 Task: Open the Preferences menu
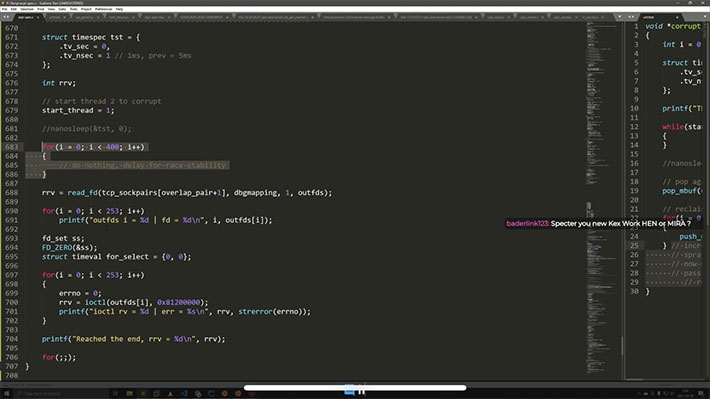(x=103, y=9)
